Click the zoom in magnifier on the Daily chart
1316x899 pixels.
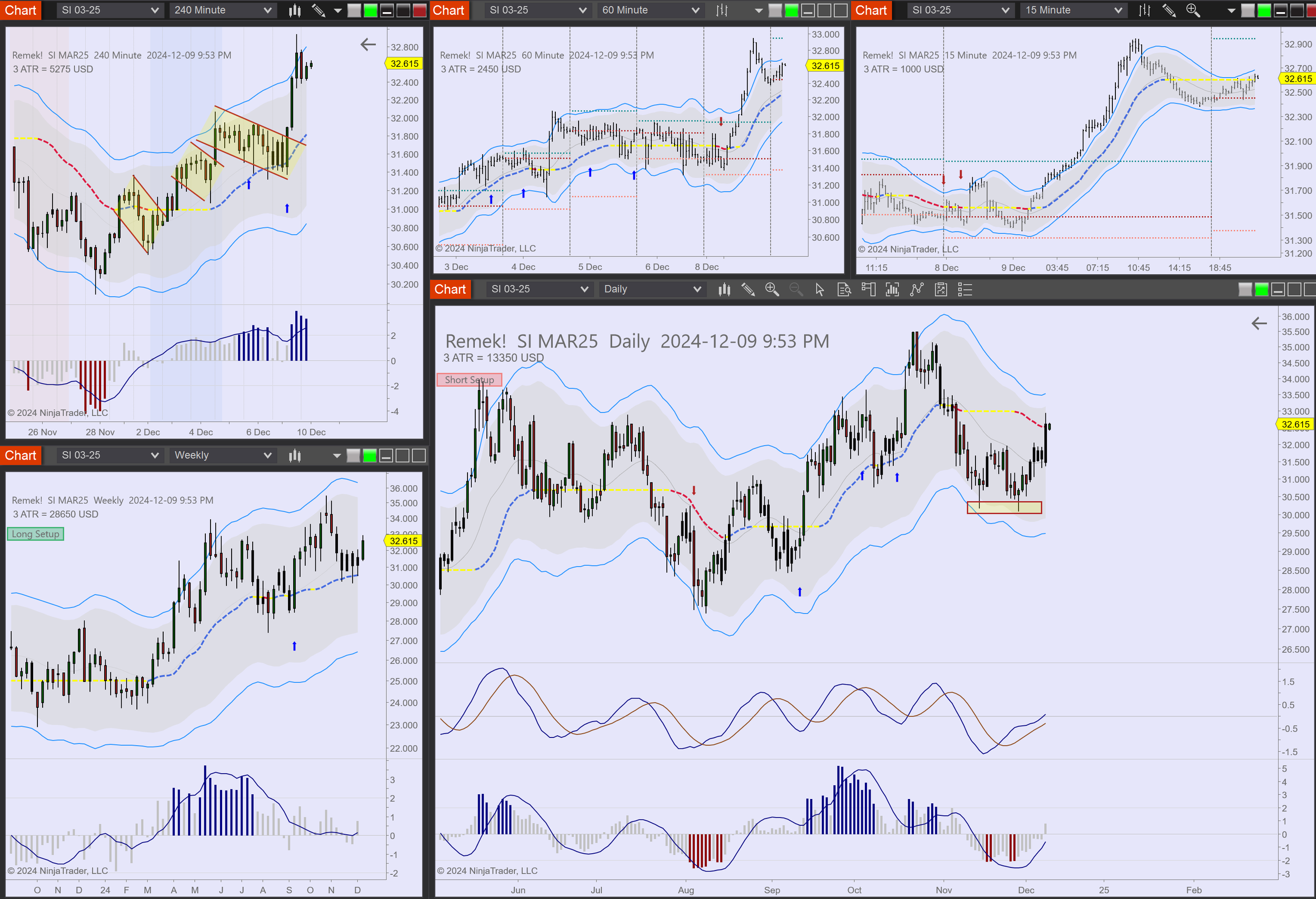771,290
